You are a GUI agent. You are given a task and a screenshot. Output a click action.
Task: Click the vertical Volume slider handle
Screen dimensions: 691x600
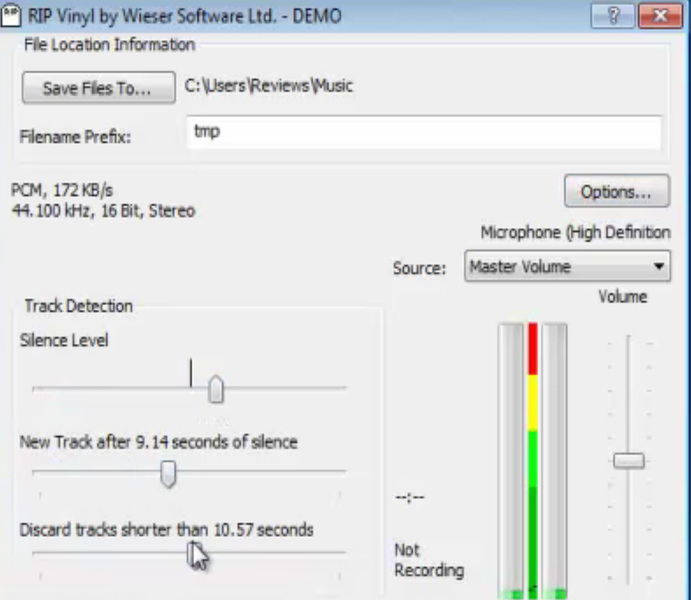point(629,461)
